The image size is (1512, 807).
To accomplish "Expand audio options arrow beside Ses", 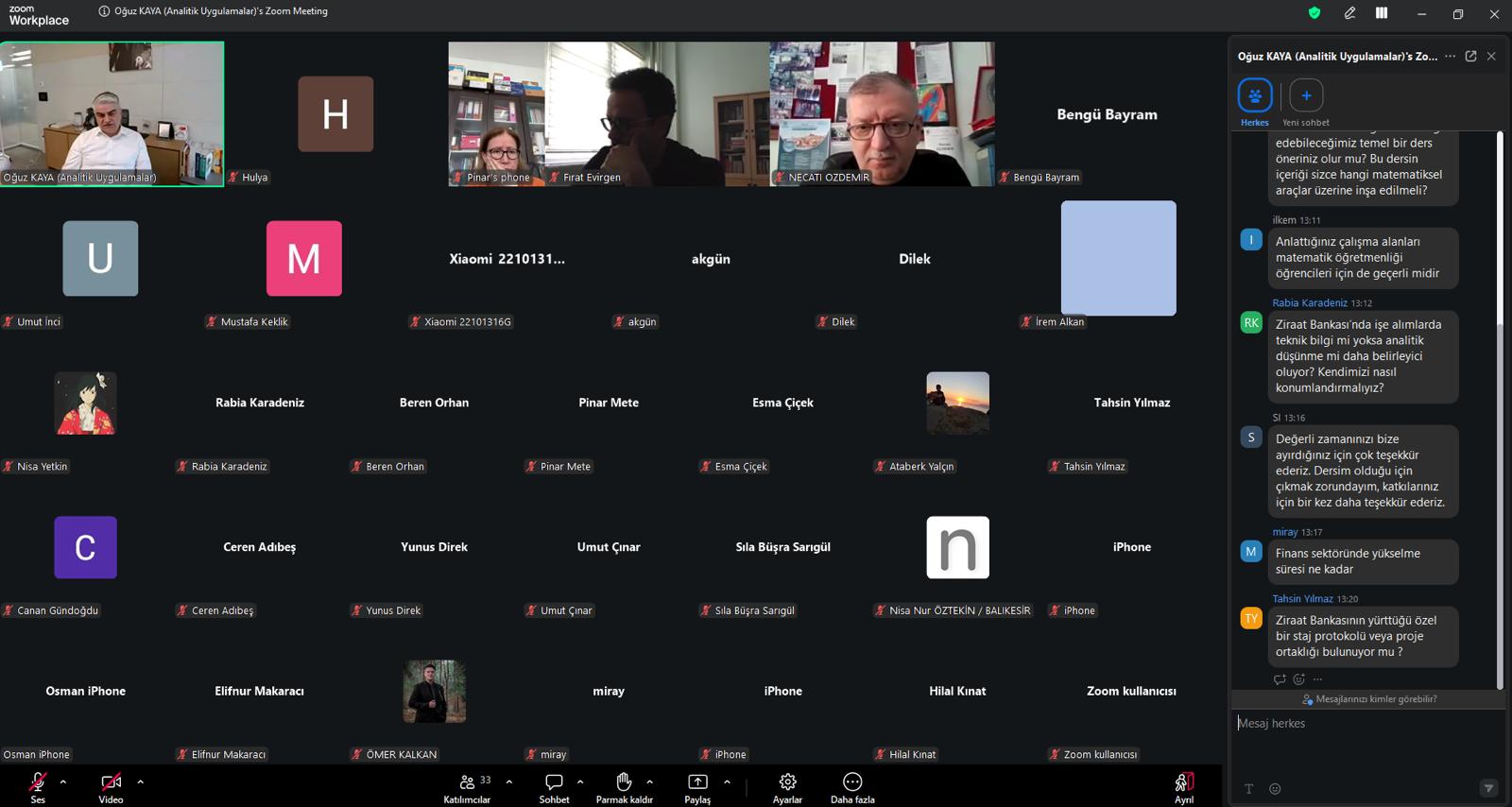I will [63, 781].
